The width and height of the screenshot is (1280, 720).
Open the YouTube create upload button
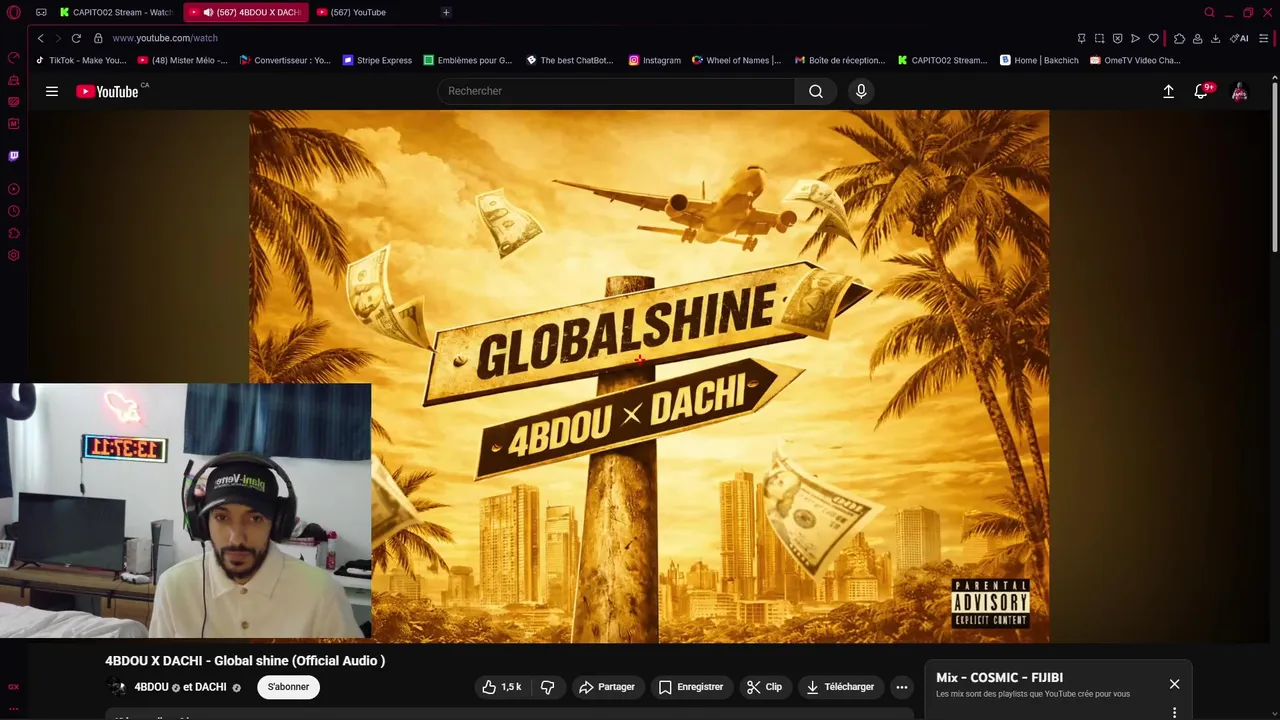pyautogui.click(x=1168, y=91)
